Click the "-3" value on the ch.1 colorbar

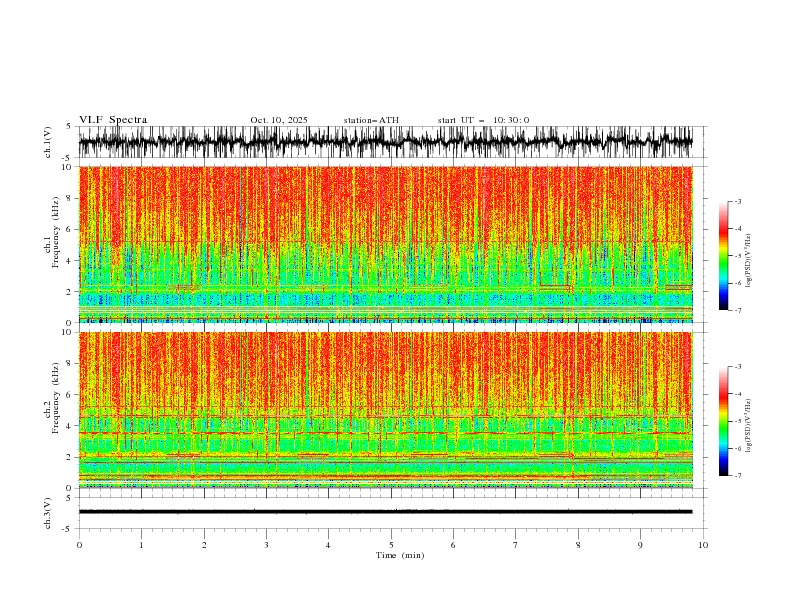[738, 201]
